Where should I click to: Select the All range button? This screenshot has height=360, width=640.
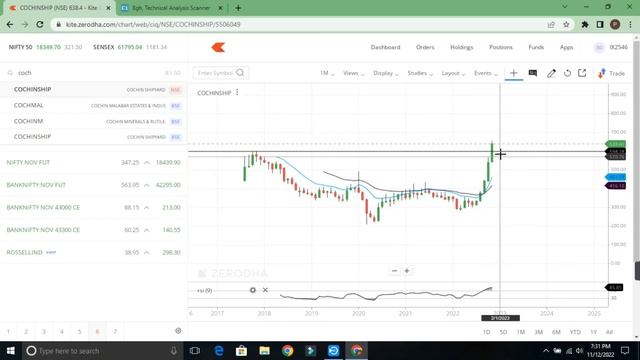[609, 332]
